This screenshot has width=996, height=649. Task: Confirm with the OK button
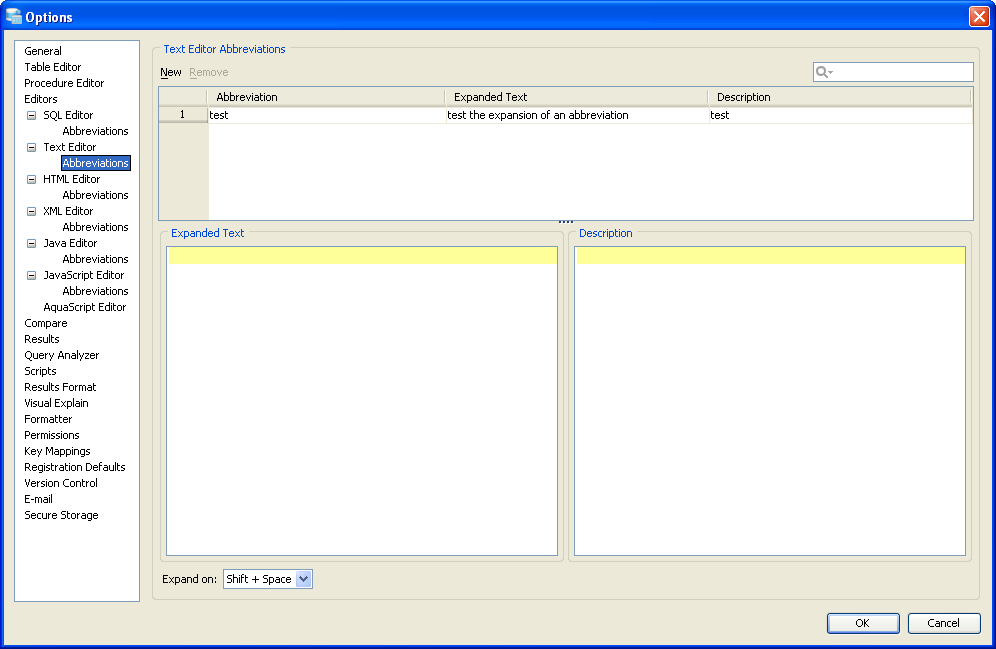(863, 623)
